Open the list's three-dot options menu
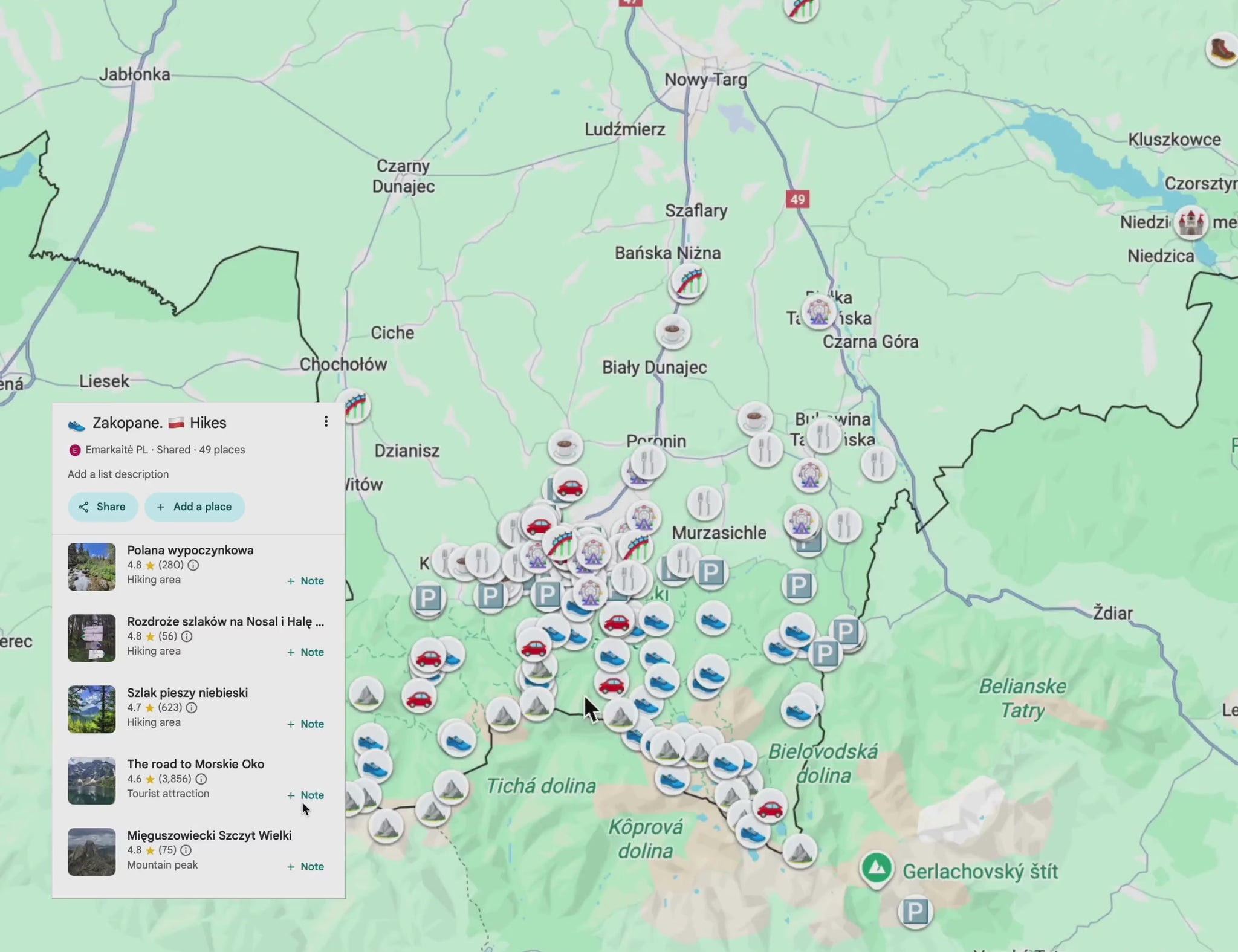This screenshot has height=952, width=1238. pos(326,421)
